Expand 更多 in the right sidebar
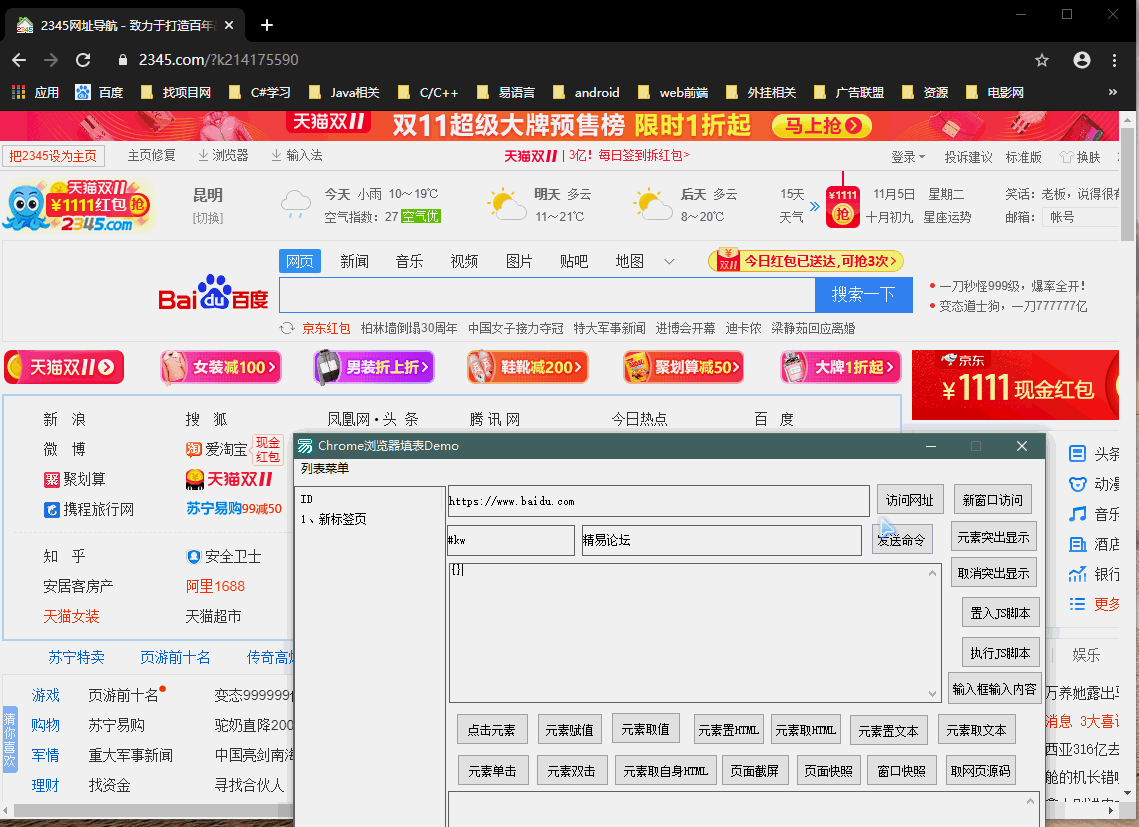This screenshot has width=1139, height=827. [x=1093, y=604]
